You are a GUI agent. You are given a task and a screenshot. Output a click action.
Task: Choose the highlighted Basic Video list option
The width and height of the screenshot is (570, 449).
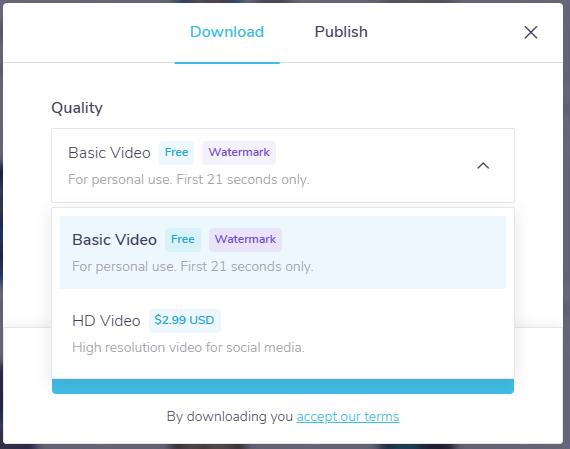pos(283,252)
